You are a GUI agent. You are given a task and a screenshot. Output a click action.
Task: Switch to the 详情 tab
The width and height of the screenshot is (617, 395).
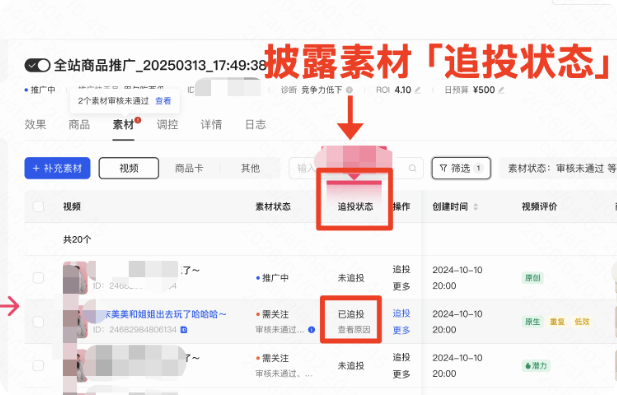tap(211, 125)
